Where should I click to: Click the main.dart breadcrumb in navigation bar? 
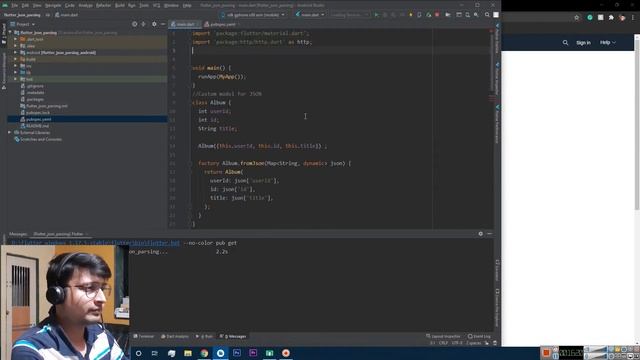[66, 15]
